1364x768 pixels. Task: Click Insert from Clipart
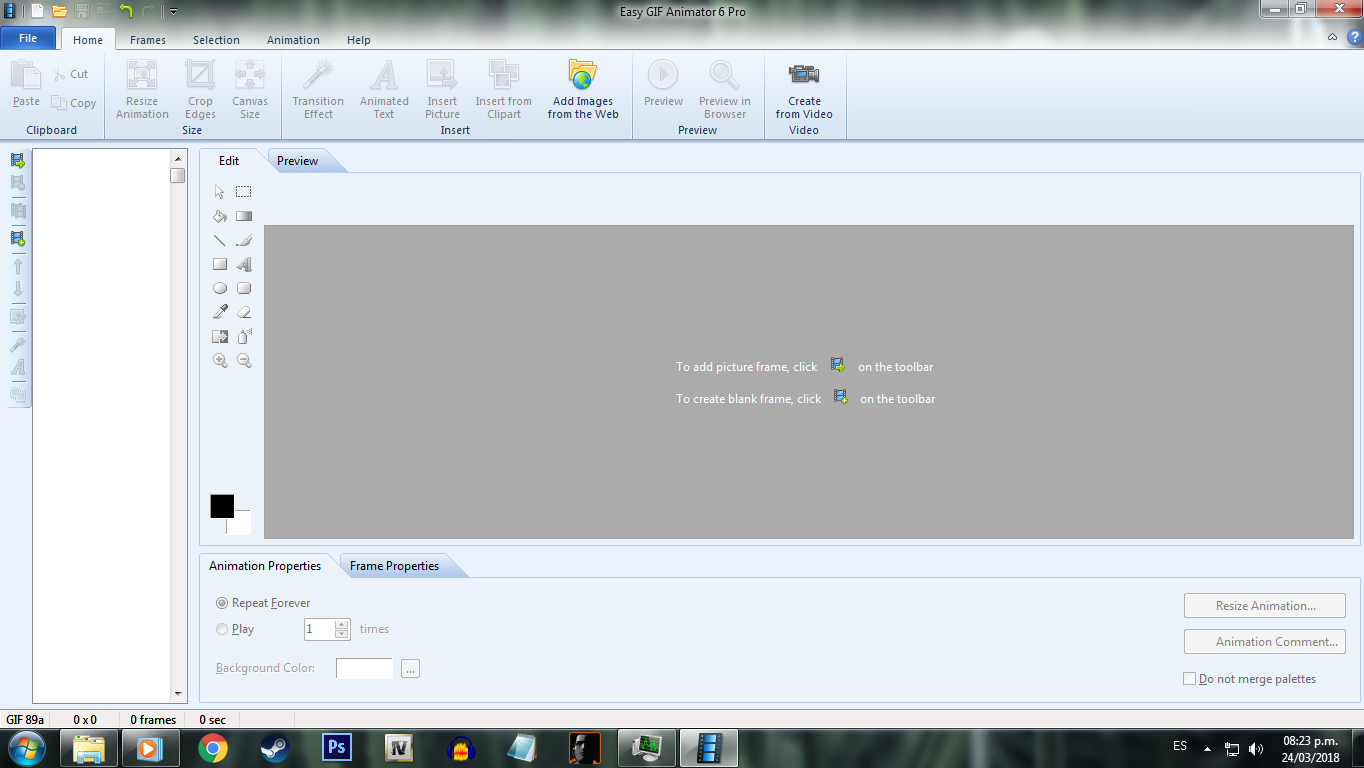(x=504, y=89)
